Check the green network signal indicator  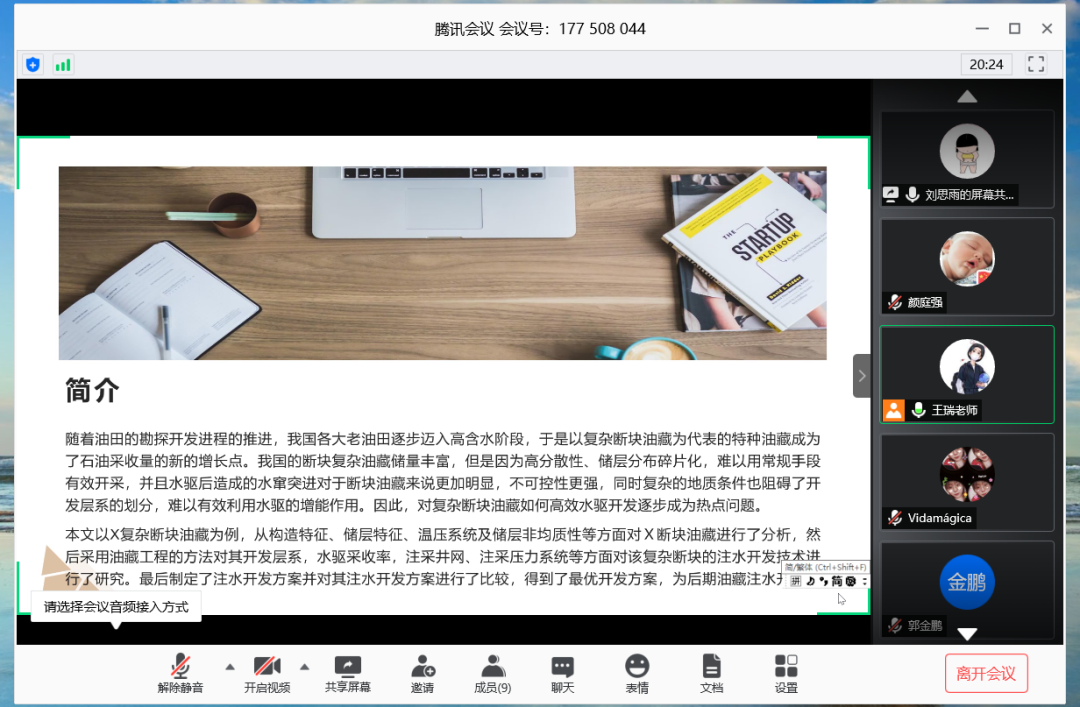point(63,65)
